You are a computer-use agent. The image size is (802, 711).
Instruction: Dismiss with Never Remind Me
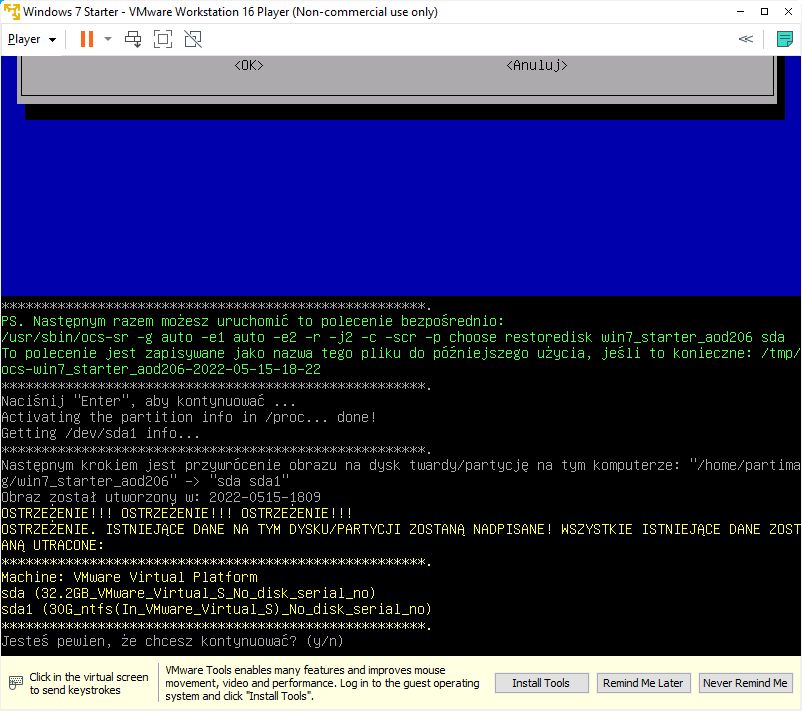(745, 683)
